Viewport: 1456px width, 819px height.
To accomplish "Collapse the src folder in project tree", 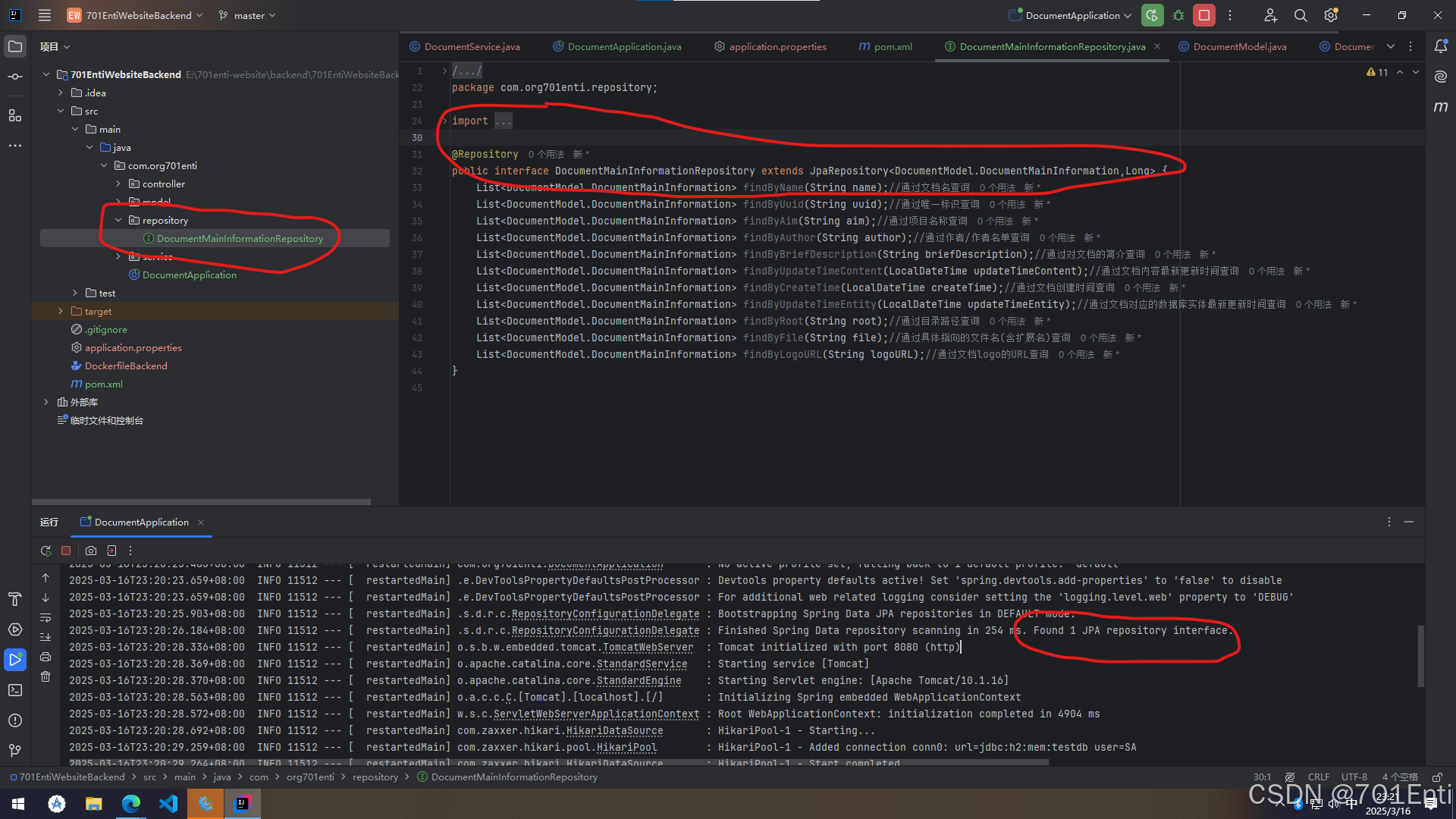I will click(x=61, y=111).
